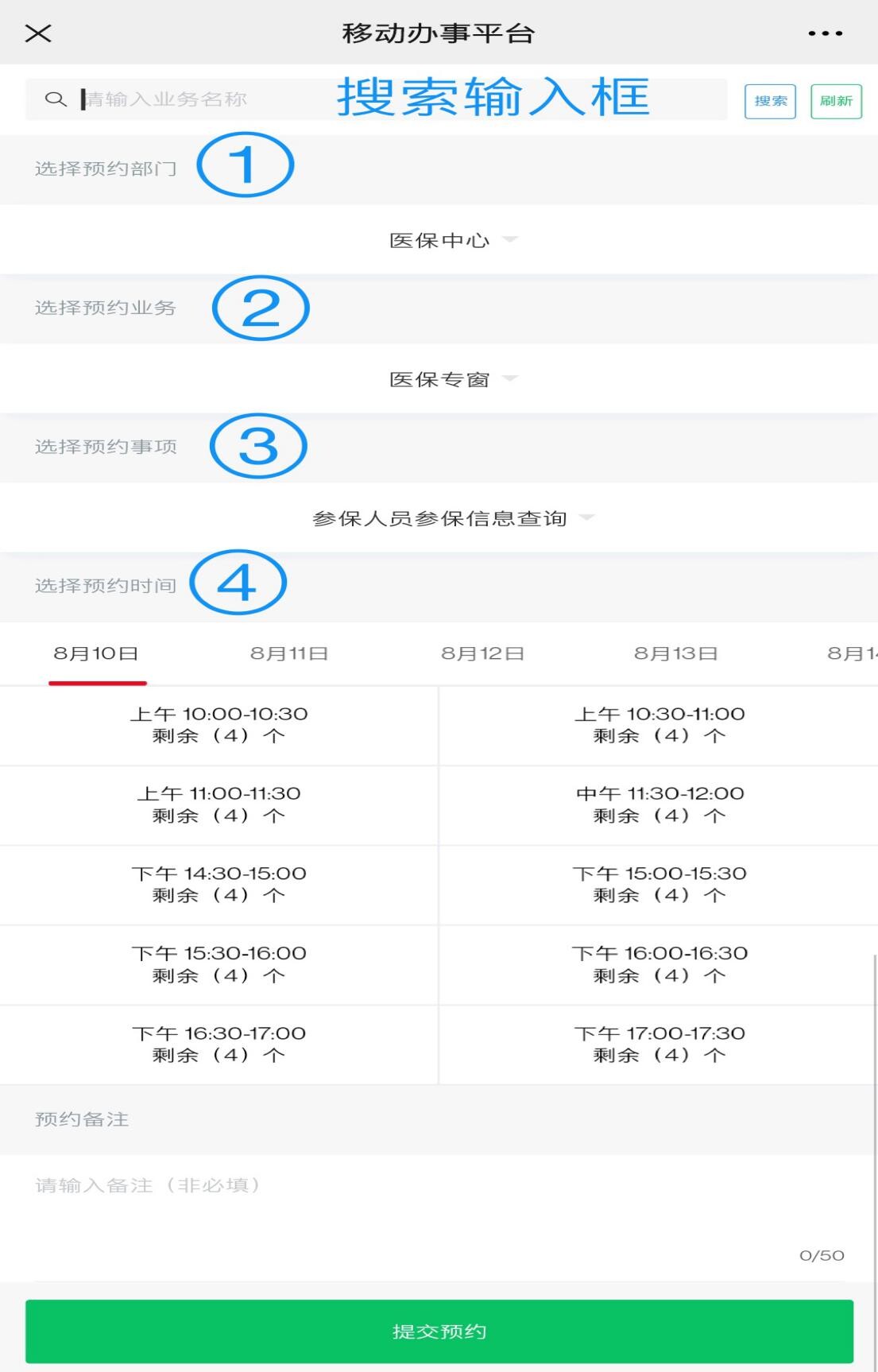Screen dimensions: 878x1372
Task: Click the magnifier icon in search box
Action: point(55,99)
